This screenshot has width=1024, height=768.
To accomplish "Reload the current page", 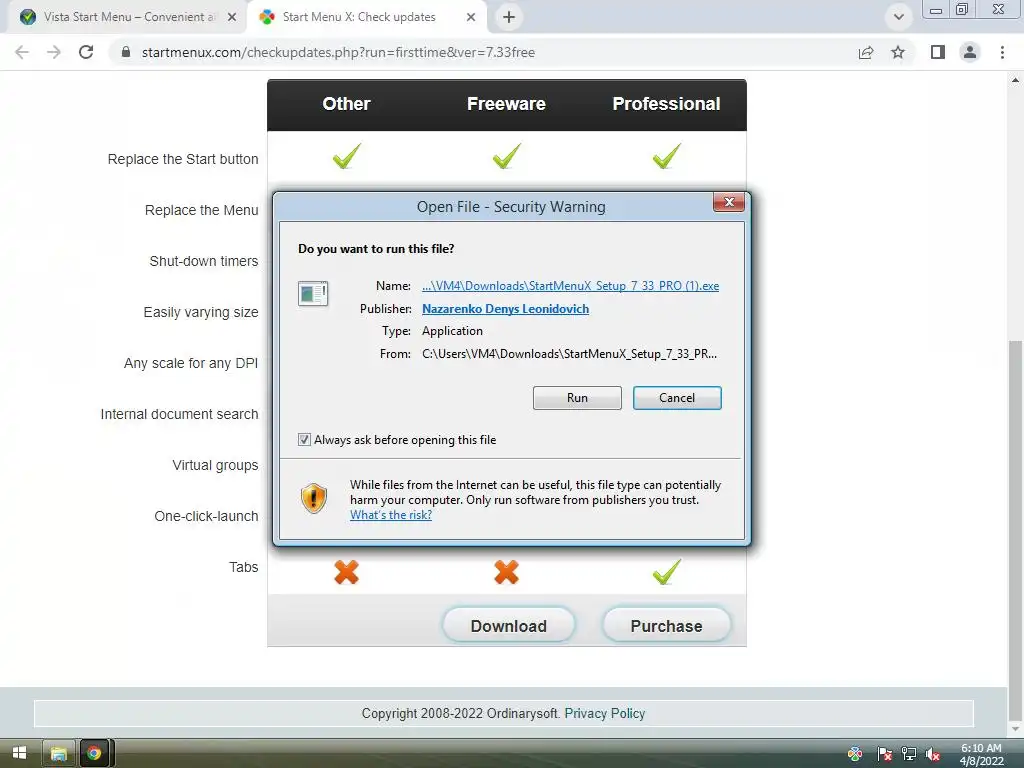I will (86, 52).
